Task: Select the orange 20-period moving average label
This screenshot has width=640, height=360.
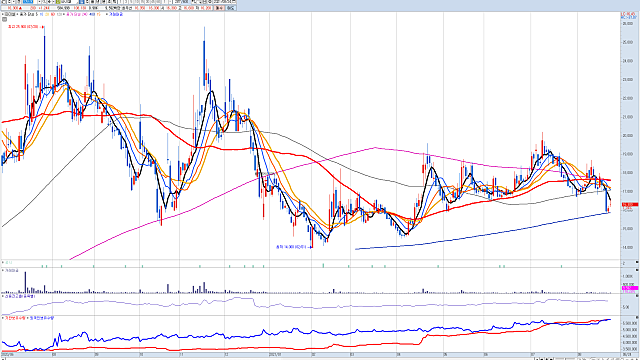Action: pyautogui.click(x=47, y=14)
